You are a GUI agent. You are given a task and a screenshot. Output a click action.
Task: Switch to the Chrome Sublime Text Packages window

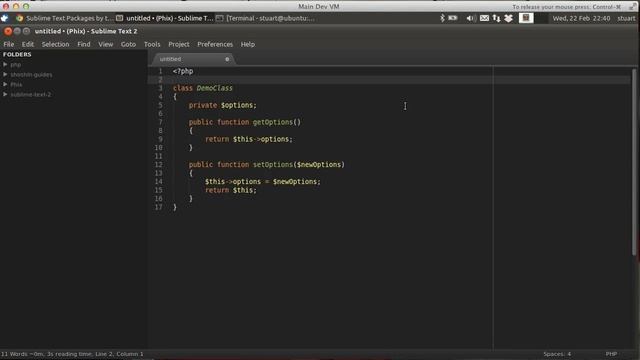(64, 18)
